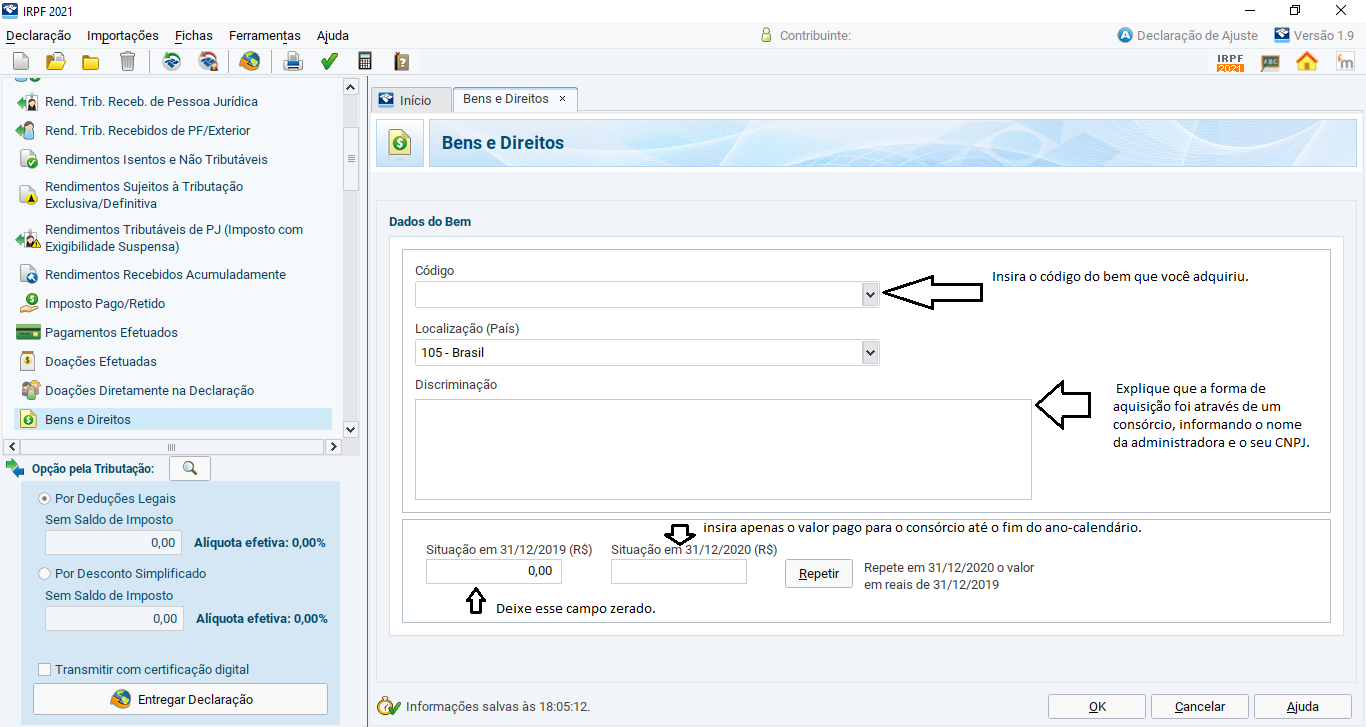Click sidebar scrollbar up arrow
Viewport: 1366px width, 727px height.
click(x=350, y=87)
